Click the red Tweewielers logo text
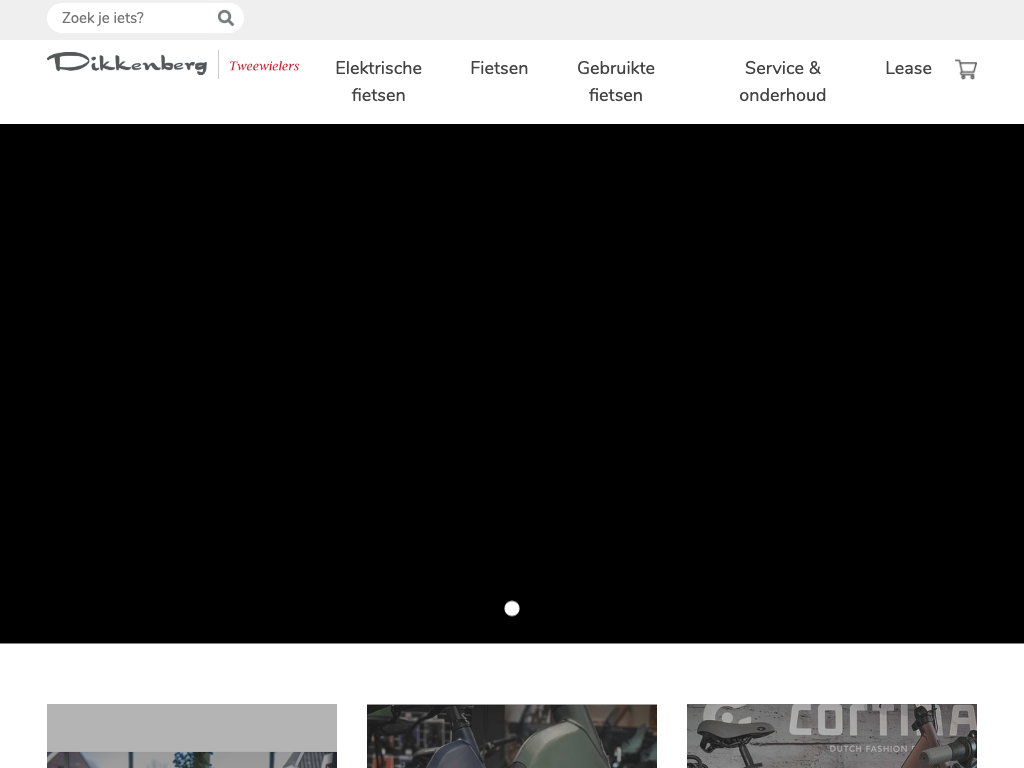Viewport: 1024px width, 768px height. pyautogui.click(x=264, y=66)
